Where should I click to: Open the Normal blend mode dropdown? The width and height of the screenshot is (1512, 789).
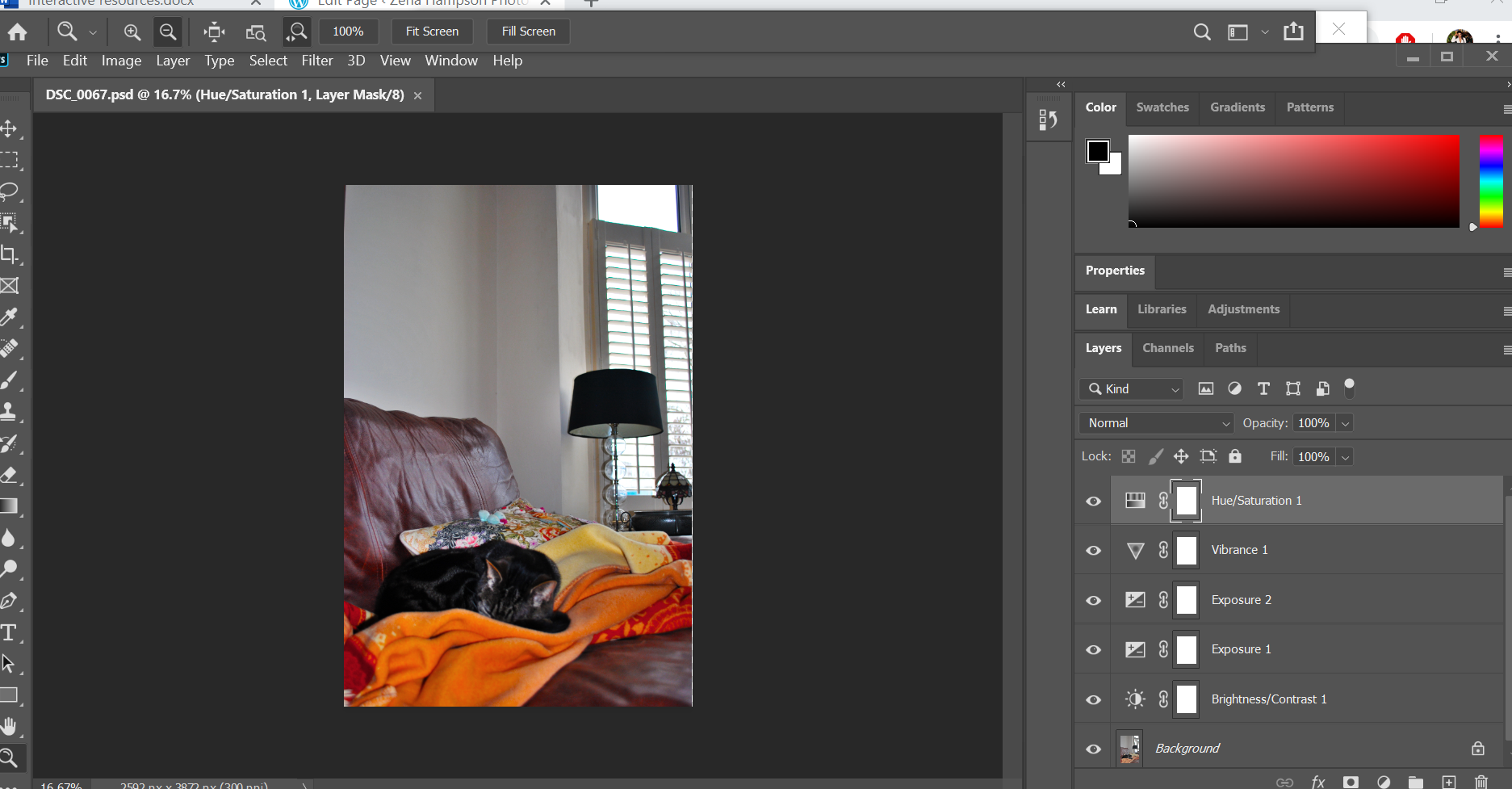pos(1155,423)
